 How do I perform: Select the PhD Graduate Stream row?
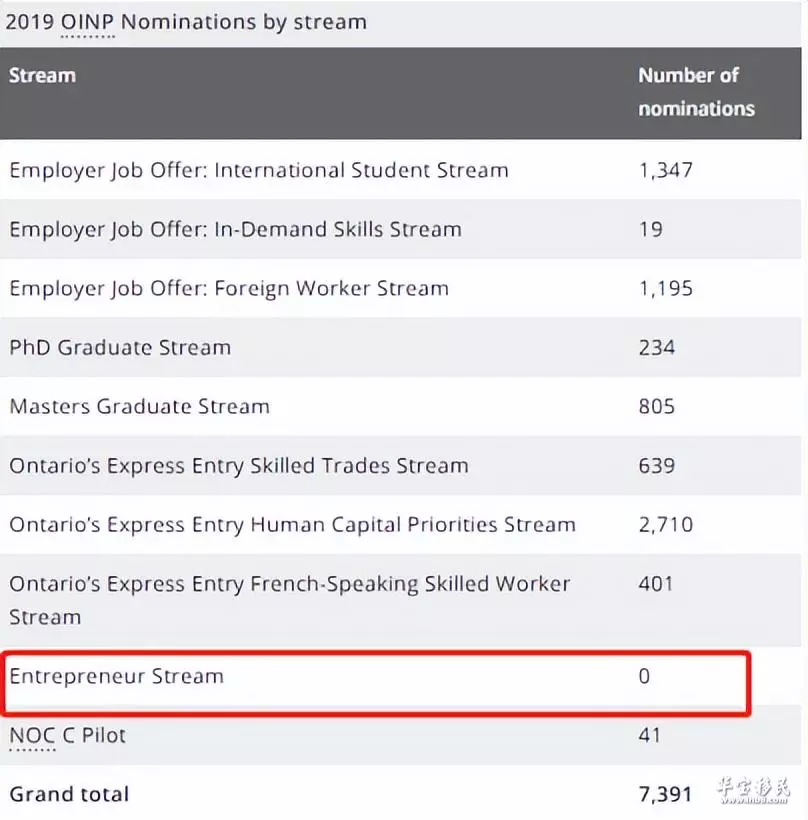click(401, 347)
